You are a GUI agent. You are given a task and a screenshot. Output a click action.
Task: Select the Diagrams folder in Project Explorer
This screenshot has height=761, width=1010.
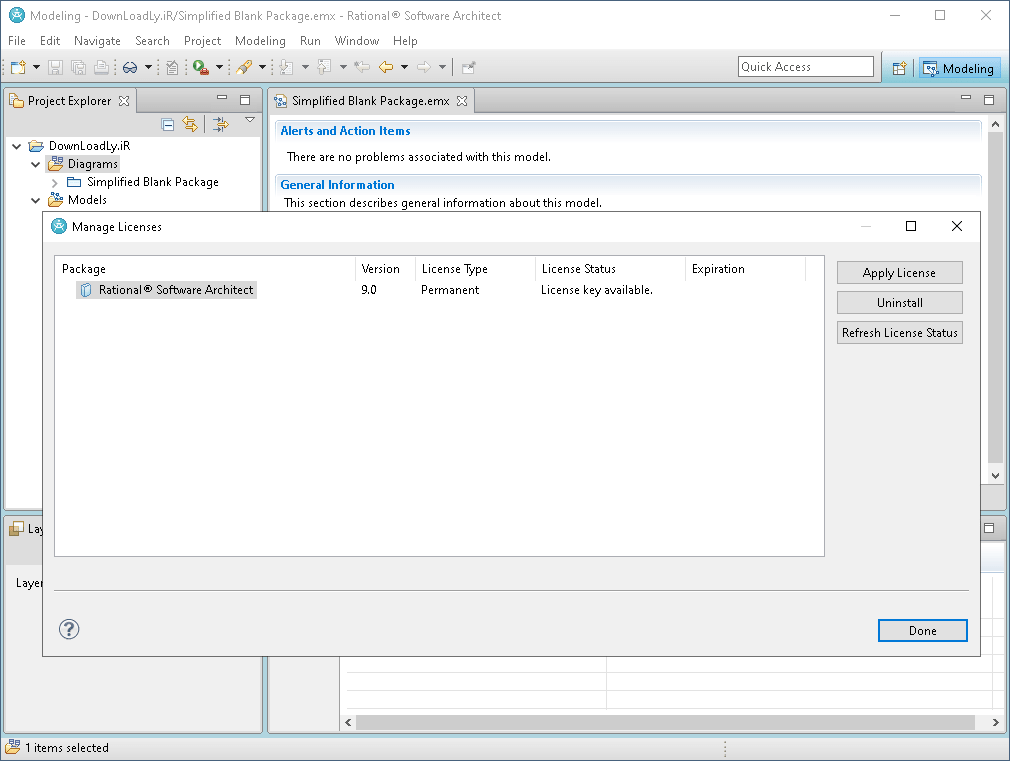coord(93,163)
